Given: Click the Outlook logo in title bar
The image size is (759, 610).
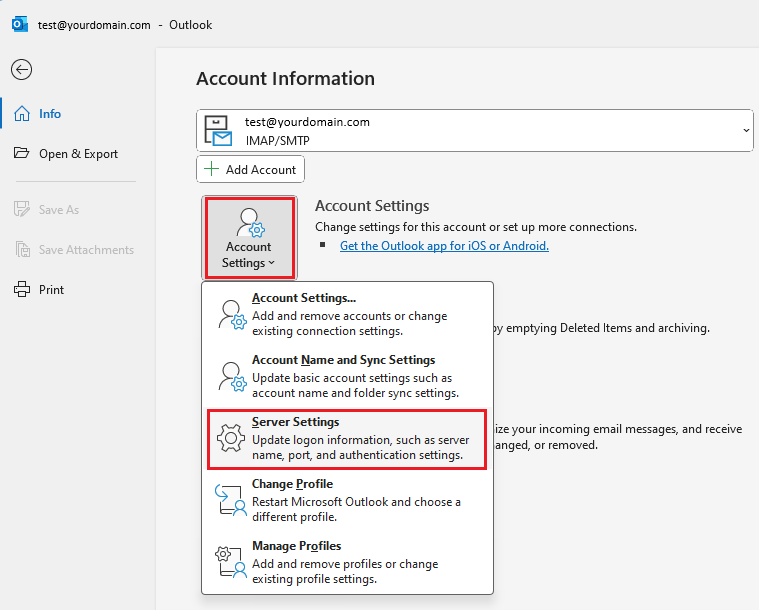Looking at the screenshot, I should 19,24.
